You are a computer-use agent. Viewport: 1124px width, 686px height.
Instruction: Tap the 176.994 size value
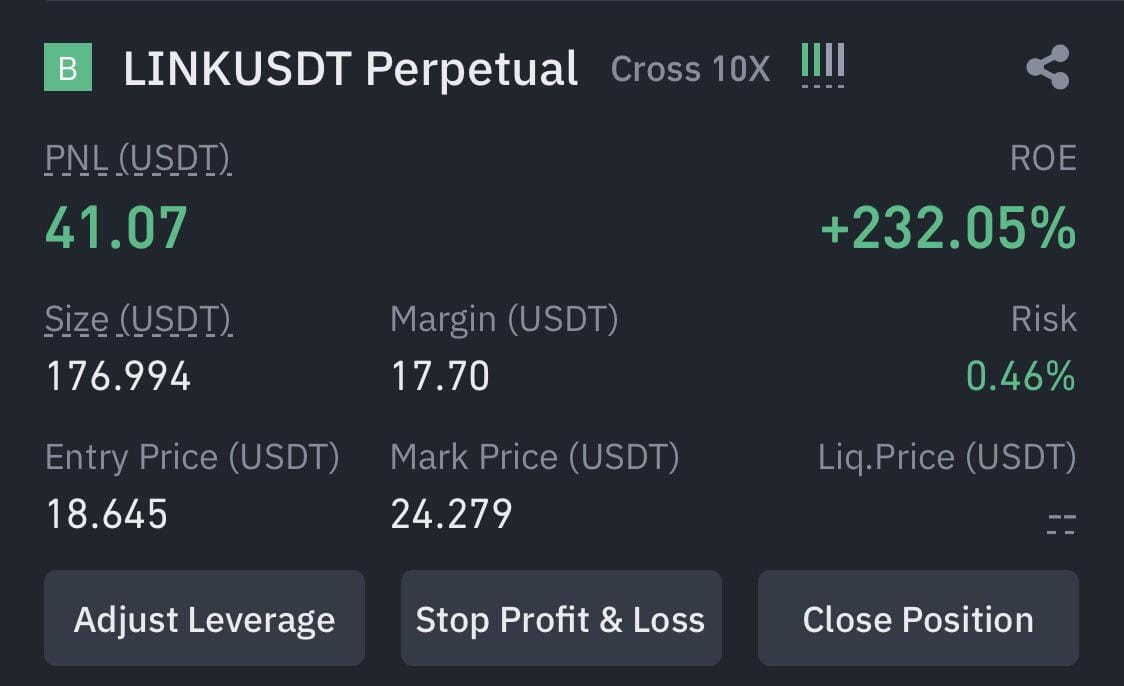118,376
